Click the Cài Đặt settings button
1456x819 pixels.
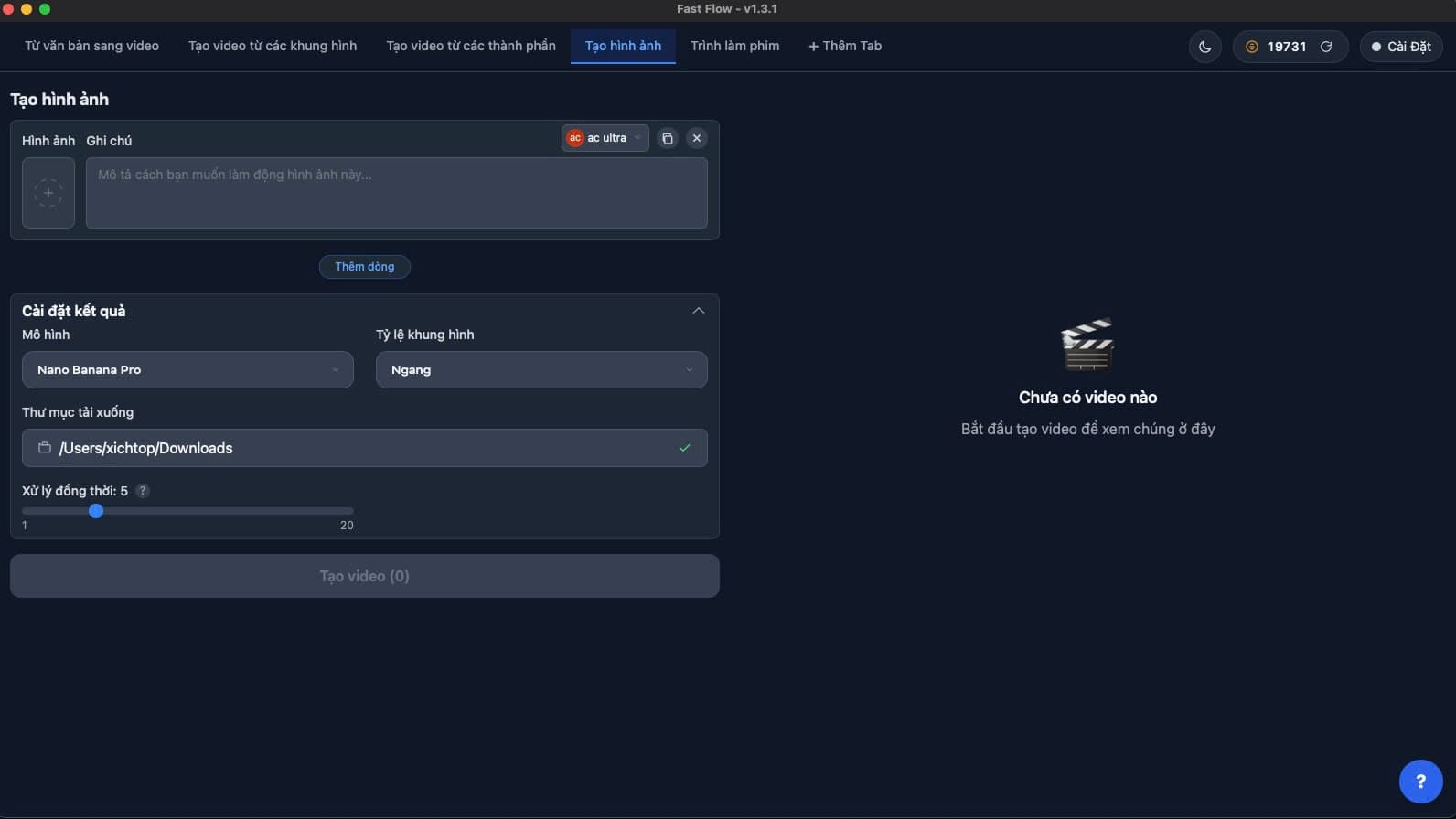[x=1400, y=47]
